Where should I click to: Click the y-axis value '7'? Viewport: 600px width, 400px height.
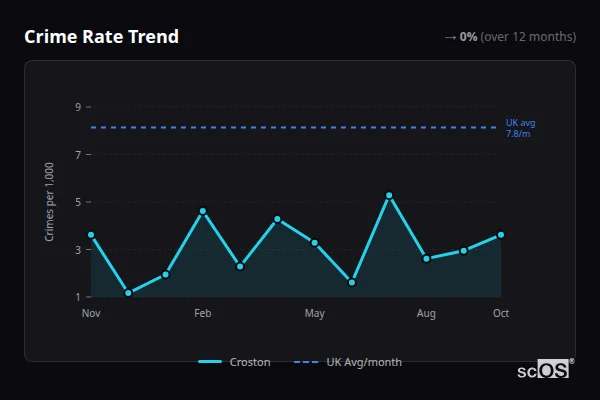[78, 155]
